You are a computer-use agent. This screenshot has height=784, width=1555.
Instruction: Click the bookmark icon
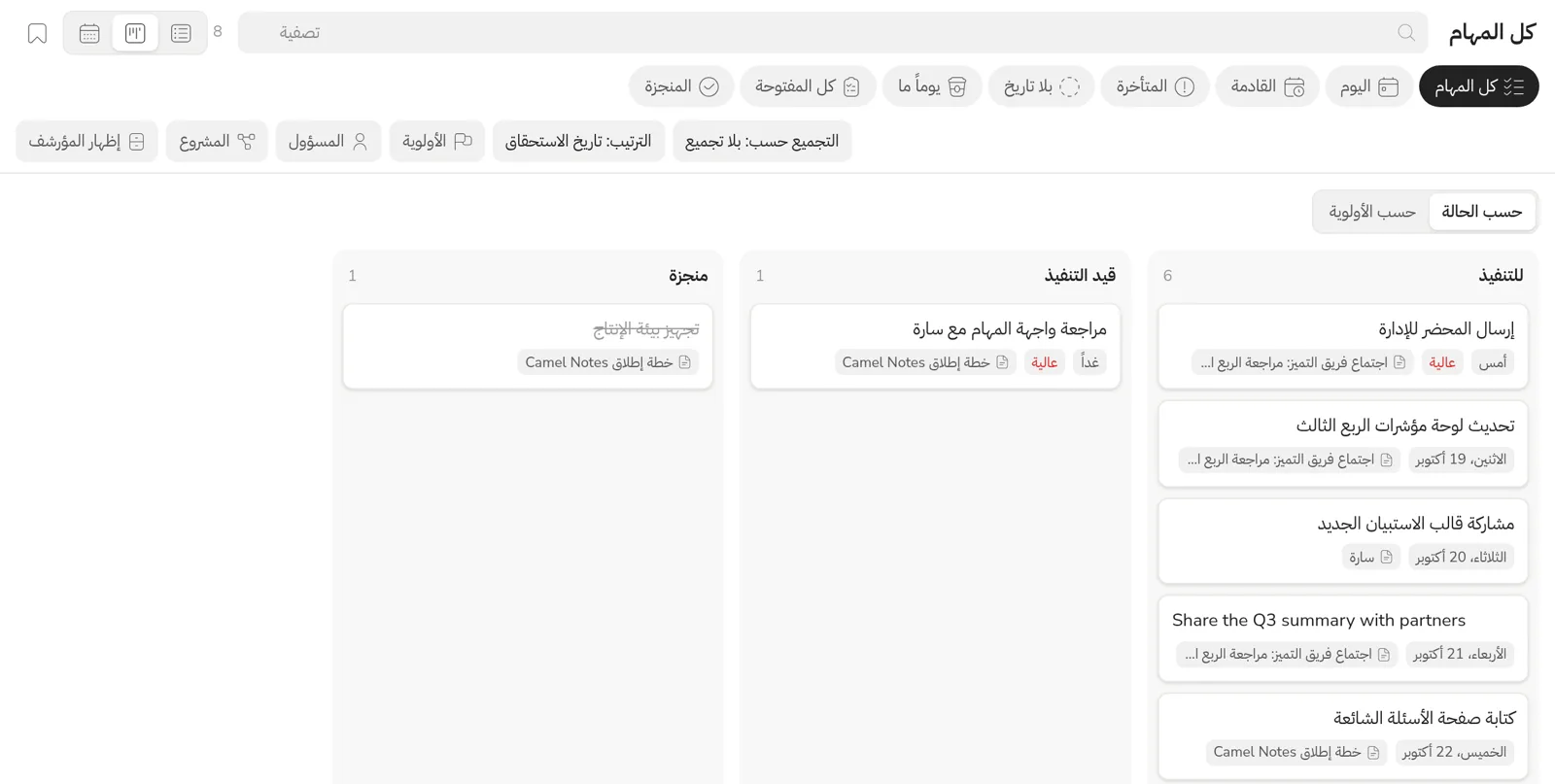point(37,33)
